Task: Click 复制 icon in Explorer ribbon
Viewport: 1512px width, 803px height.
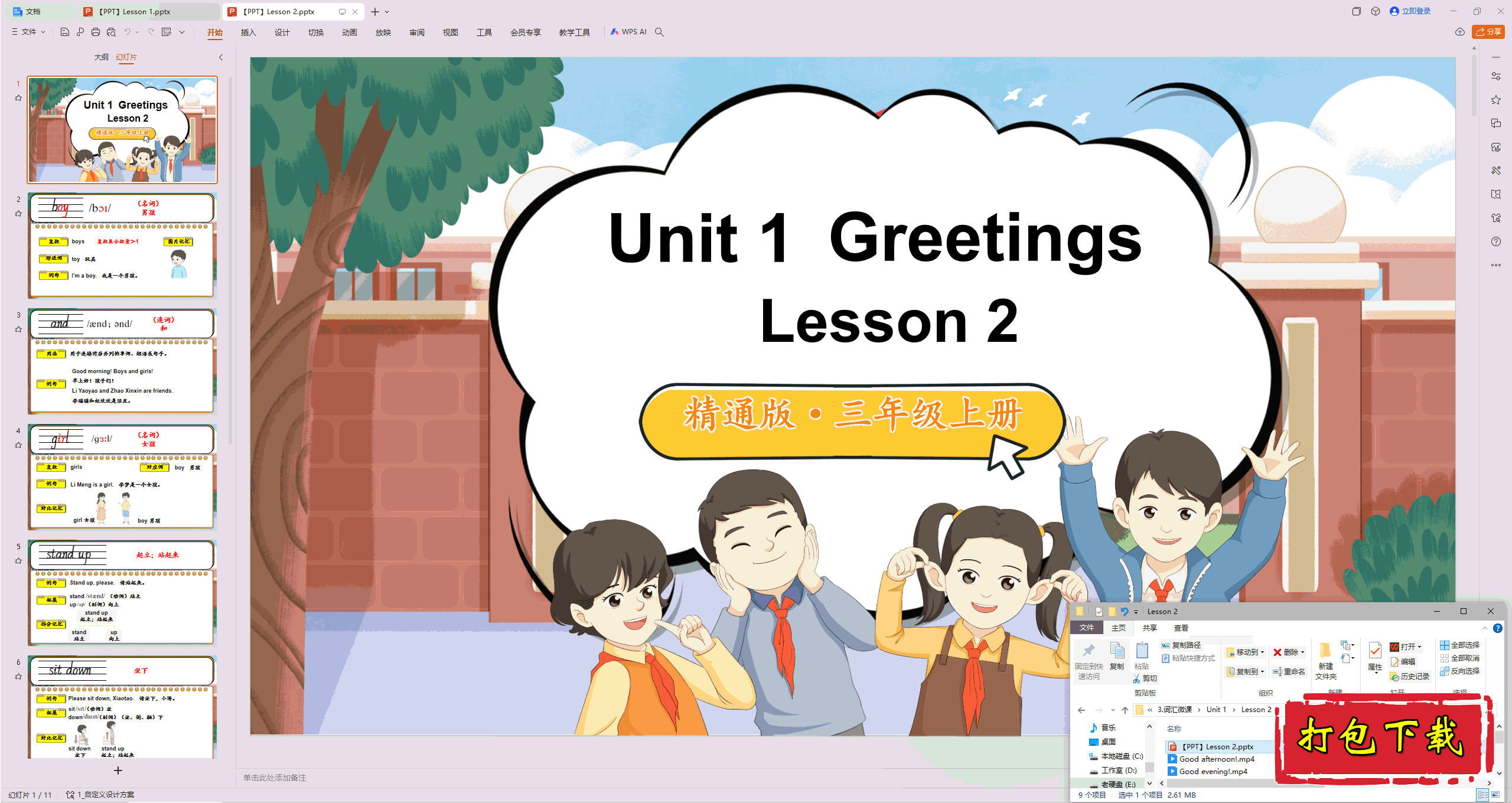Action: (x=1117, y=655)
